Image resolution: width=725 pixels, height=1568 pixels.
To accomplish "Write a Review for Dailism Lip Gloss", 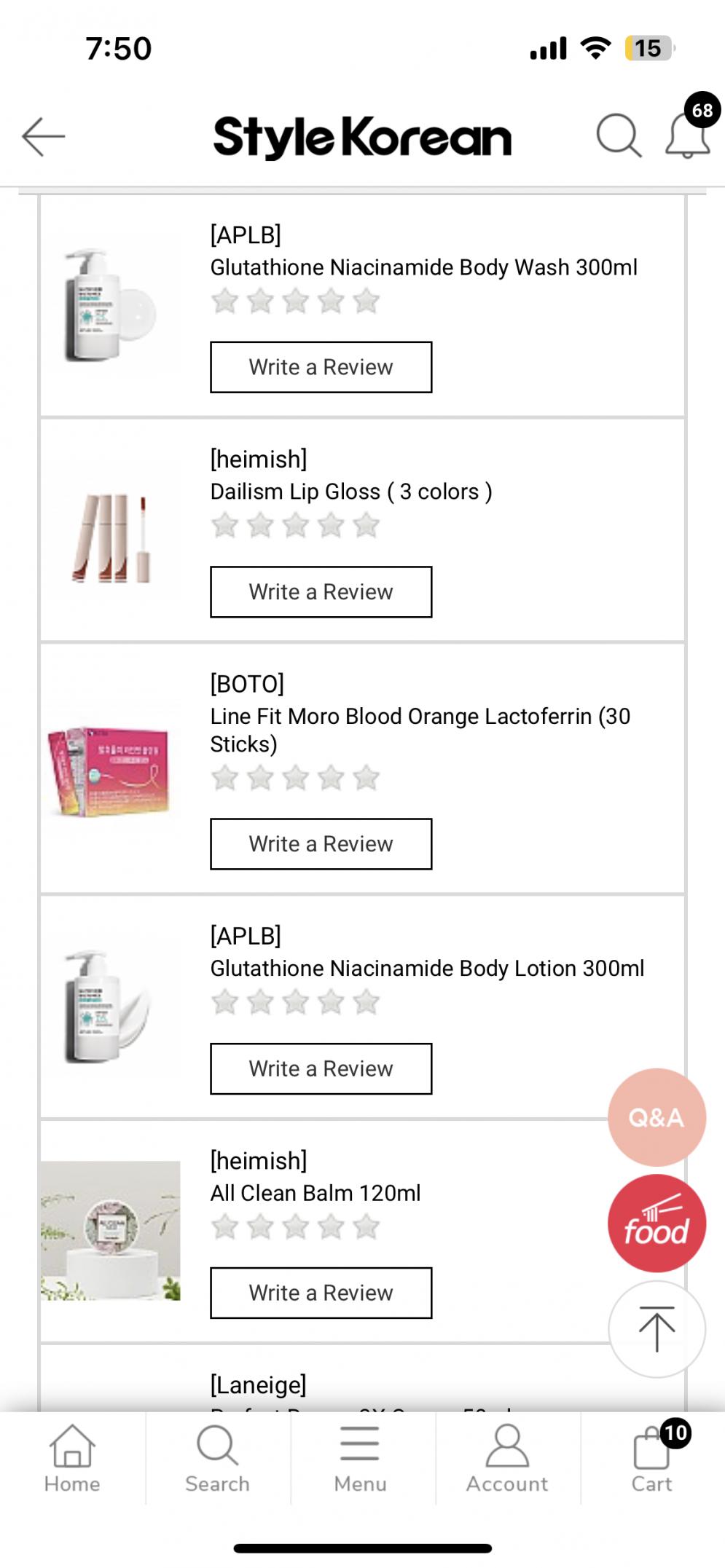I will 321,592.
